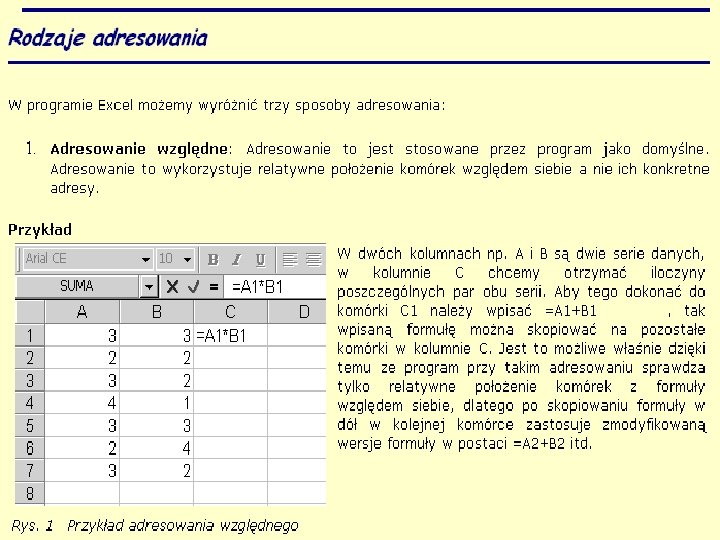Viewport: 720px width, 540px height.
Task: Select row 4 header
Action: pyautogui.click(x=30, y=403)
